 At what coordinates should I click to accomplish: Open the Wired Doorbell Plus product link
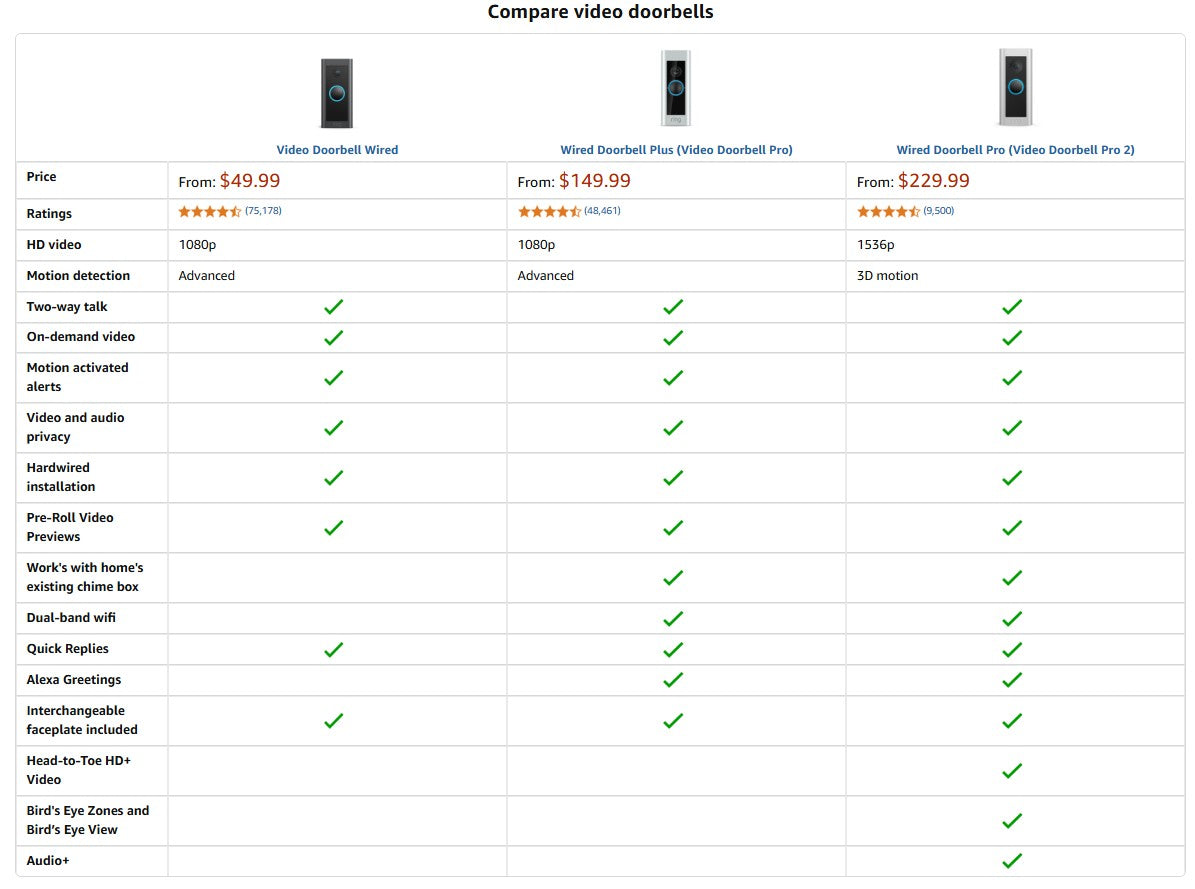[676, 149]
